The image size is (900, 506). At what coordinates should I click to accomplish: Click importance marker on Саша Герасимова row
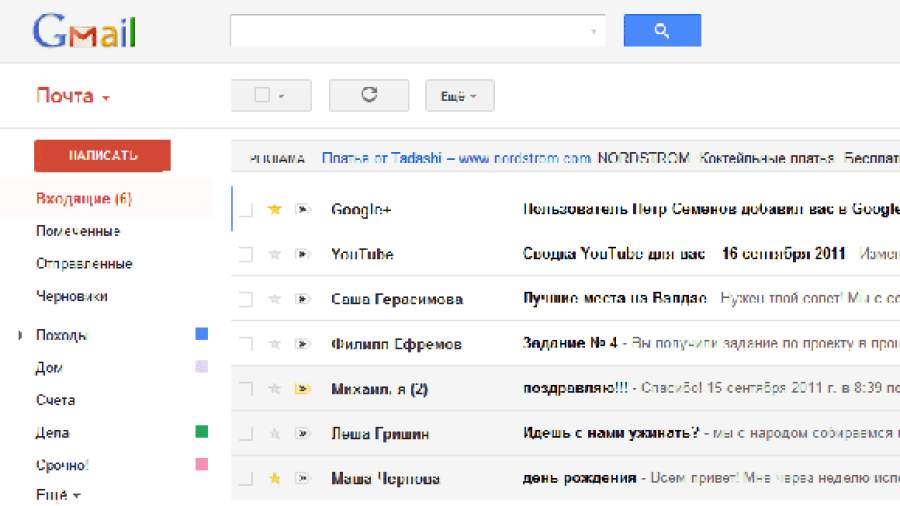coord(302,299)
